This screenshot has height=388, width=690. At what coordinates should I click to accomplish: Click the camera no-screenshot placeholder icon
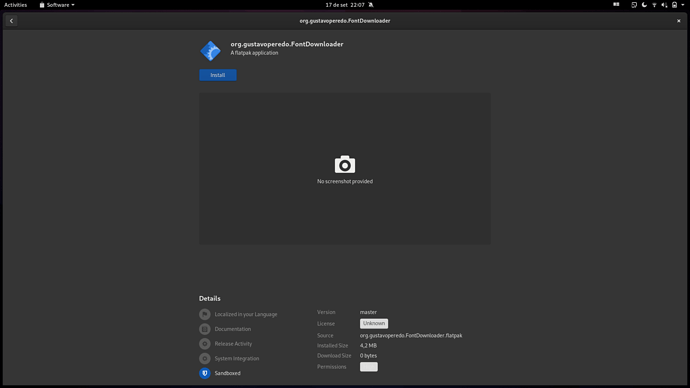345,165
